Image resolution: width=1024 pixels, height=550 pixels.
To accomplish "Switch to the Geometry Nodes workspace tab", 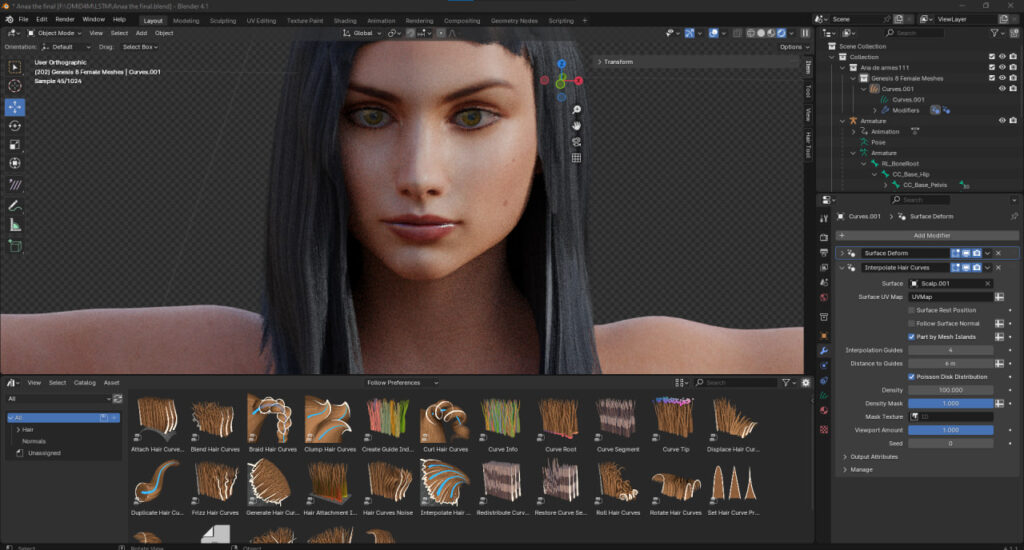I will 514,21.
